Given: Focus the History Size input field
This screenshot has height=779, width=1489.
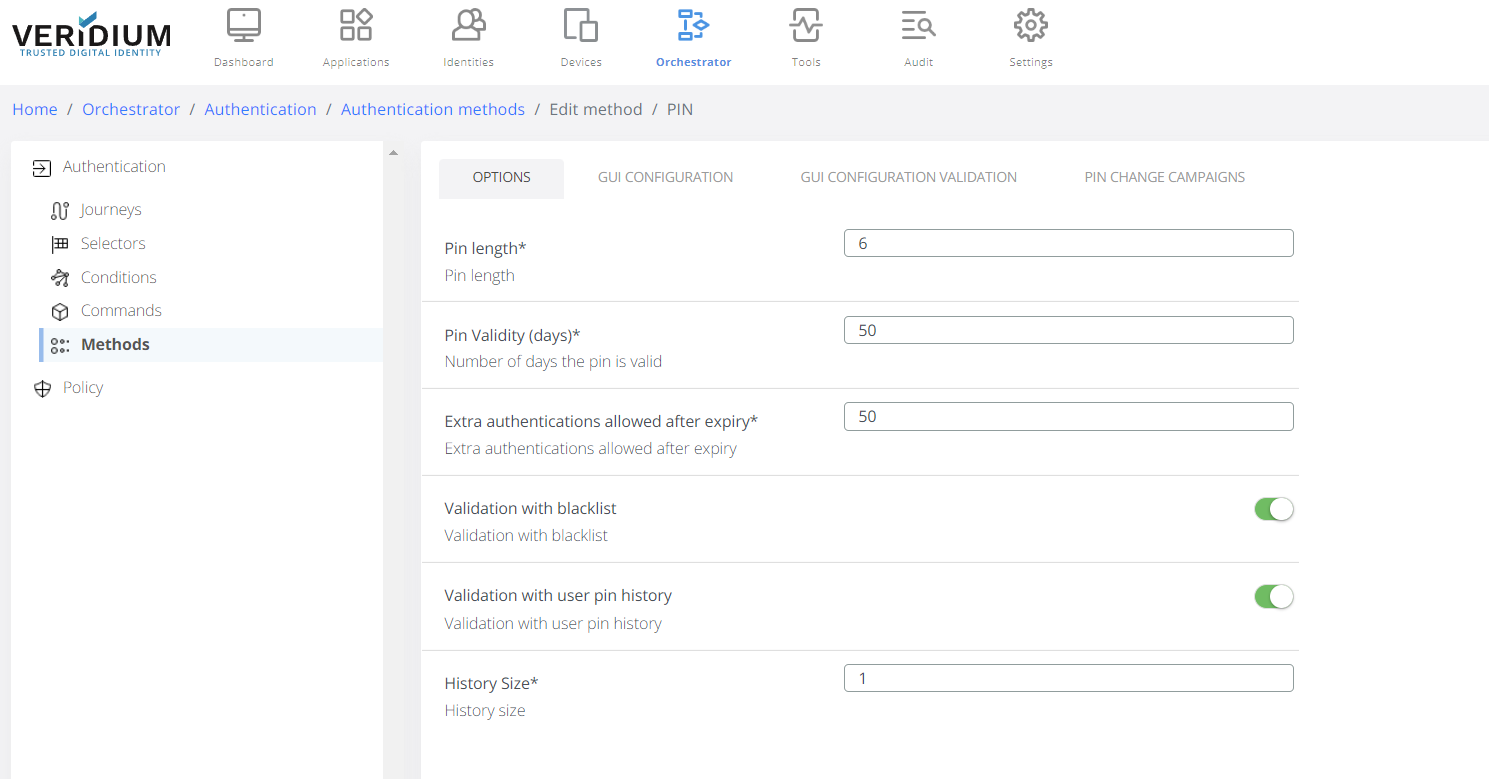Looking at the screenshot, I should tap(1068, 678).
